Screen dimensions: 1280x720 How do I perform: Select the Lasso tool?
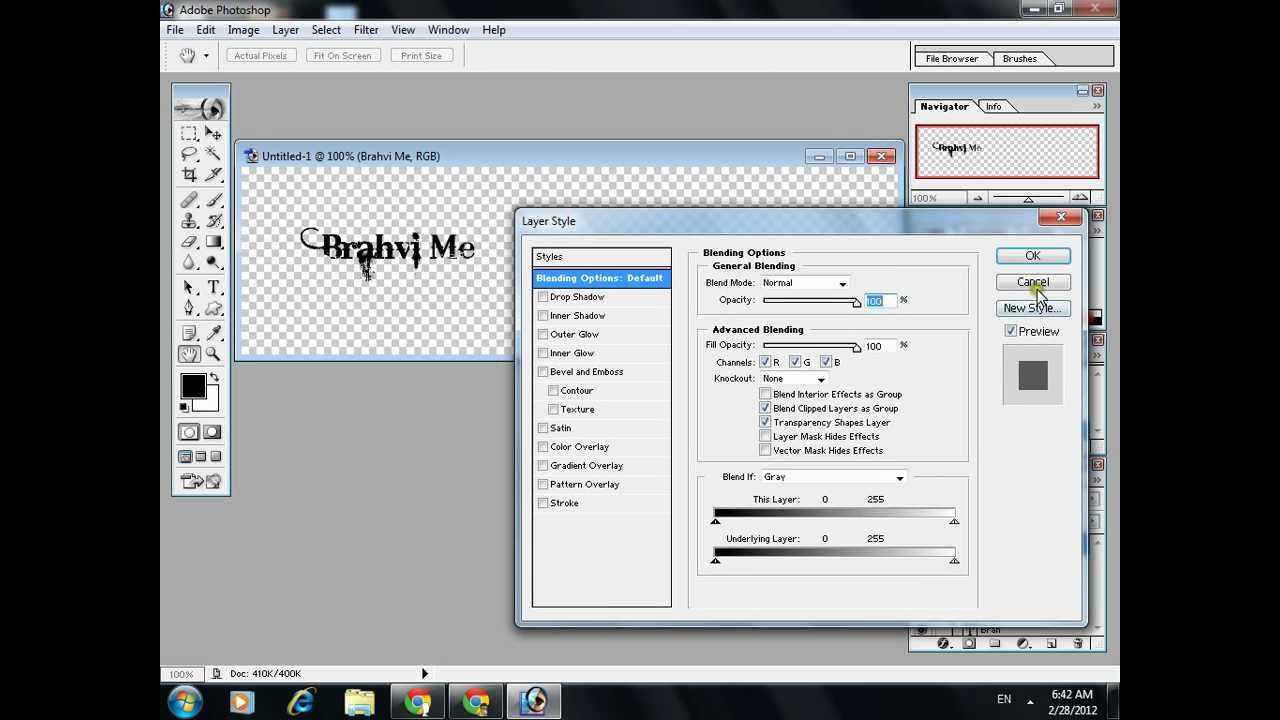click(x=189, y=154)
